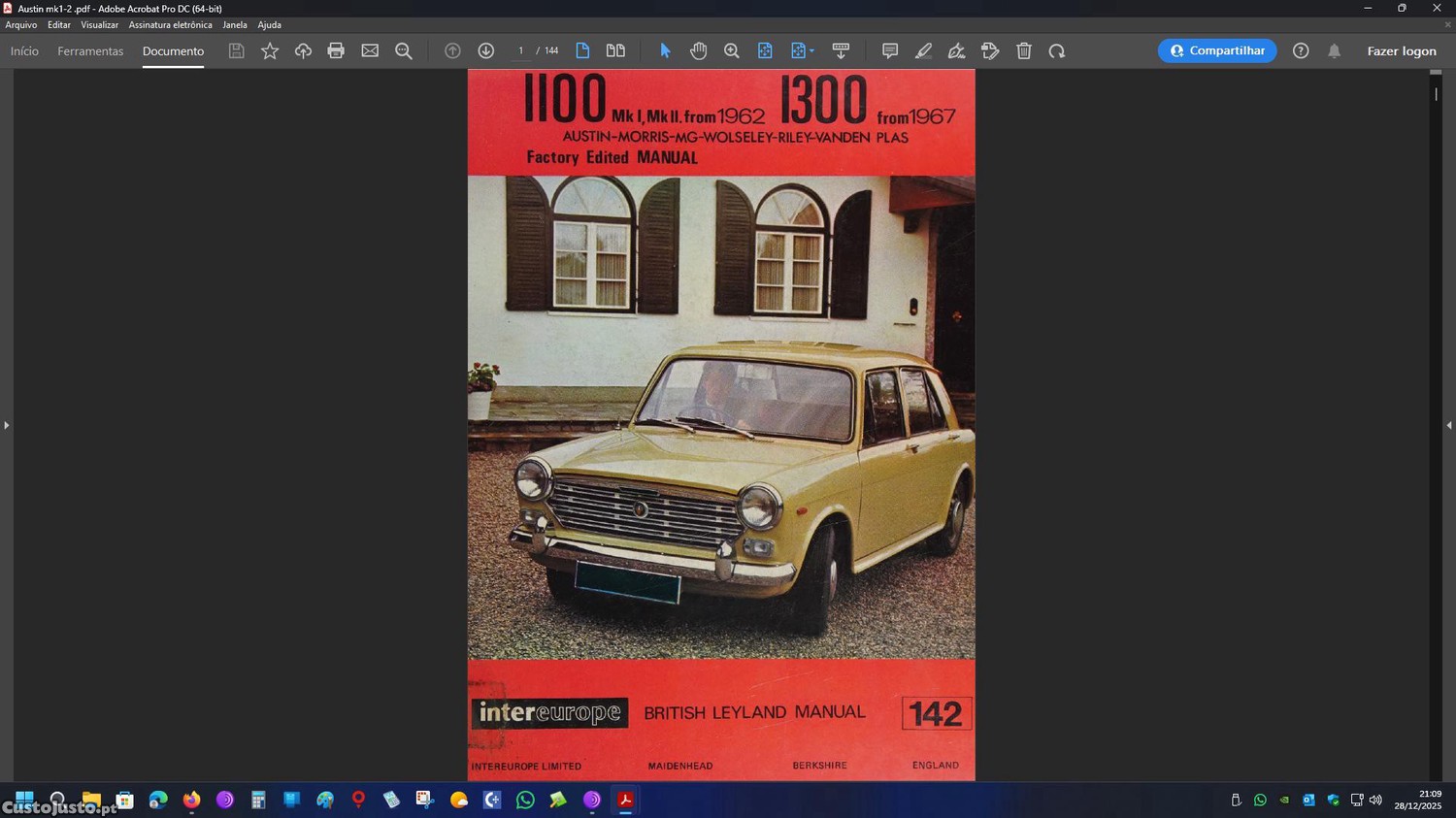This screenshot has width=1456, height=818.
Task: Expand the left navigation pane
Action: coord(7,425)
